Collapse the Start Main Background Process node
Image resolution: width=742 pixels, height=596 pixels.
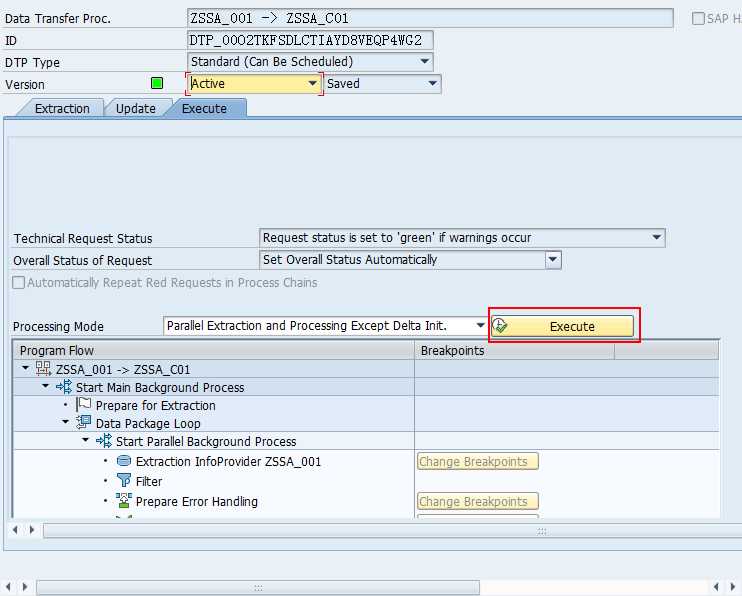(x=45, y=386)
